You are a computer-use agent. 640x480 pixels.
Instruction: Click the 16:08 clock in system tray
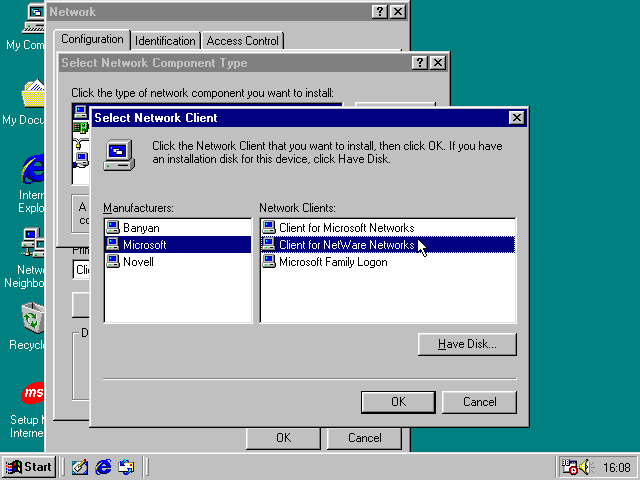pos(617,467)
